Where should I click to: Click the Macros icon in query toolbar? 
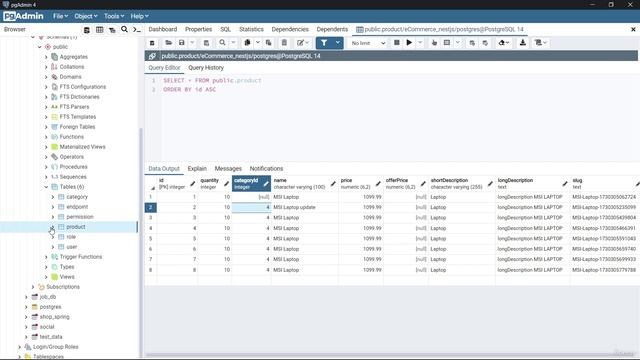540,43
